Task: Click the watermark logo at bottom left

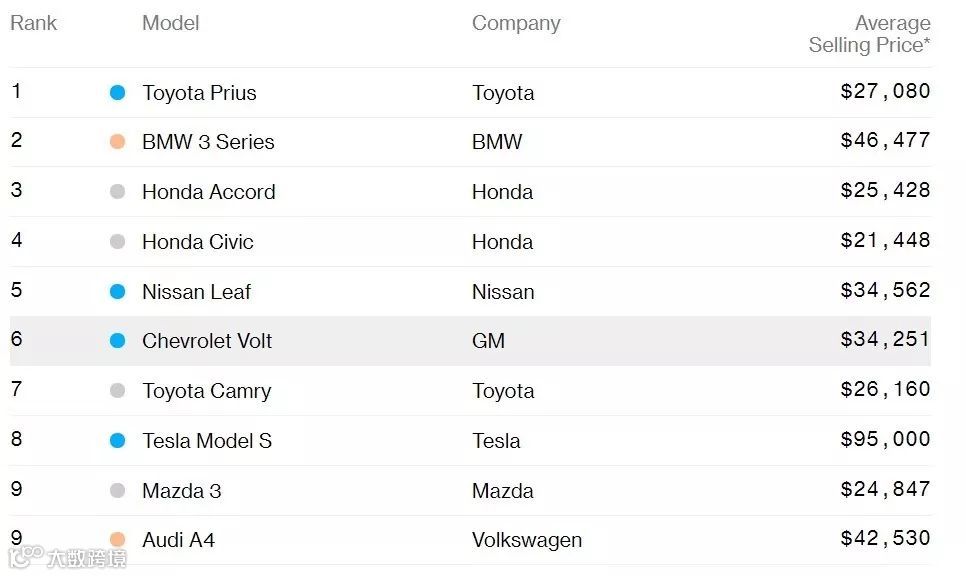Action: tap(68, 557)
